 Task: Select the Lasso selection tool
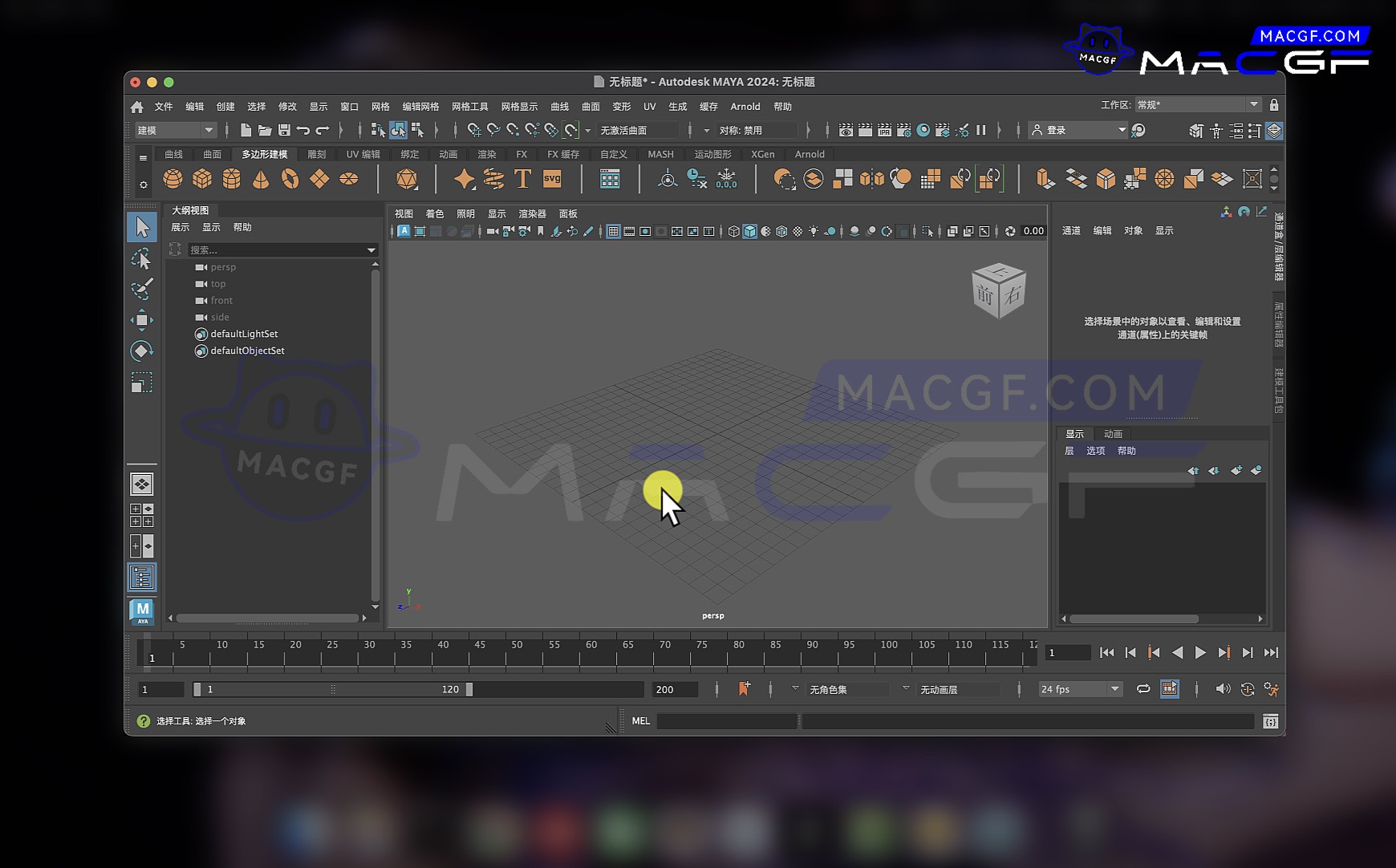coord(141,258)
